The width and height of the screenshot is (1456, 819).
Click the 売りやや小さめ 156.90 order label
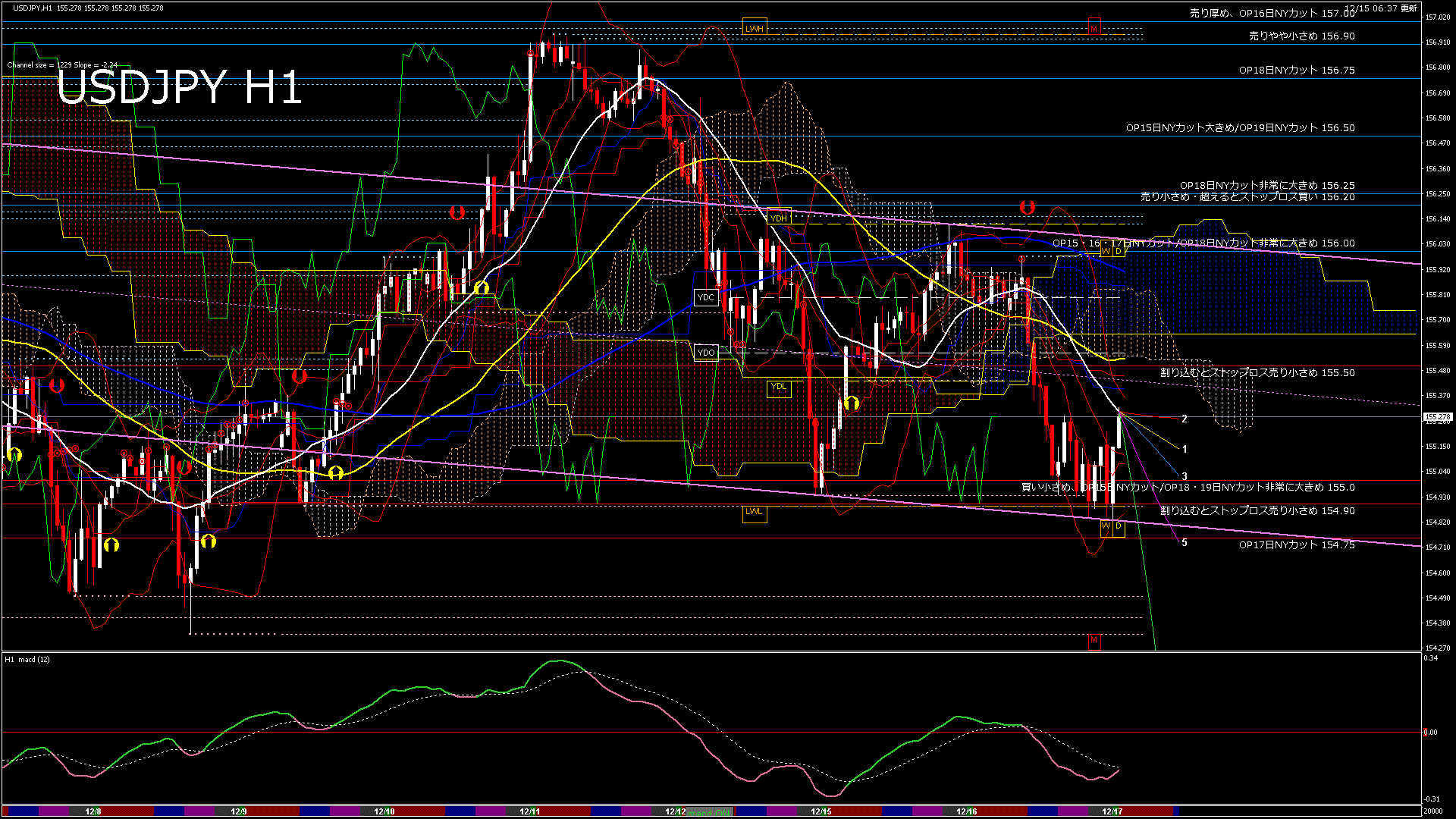(x=1301, y=36)
